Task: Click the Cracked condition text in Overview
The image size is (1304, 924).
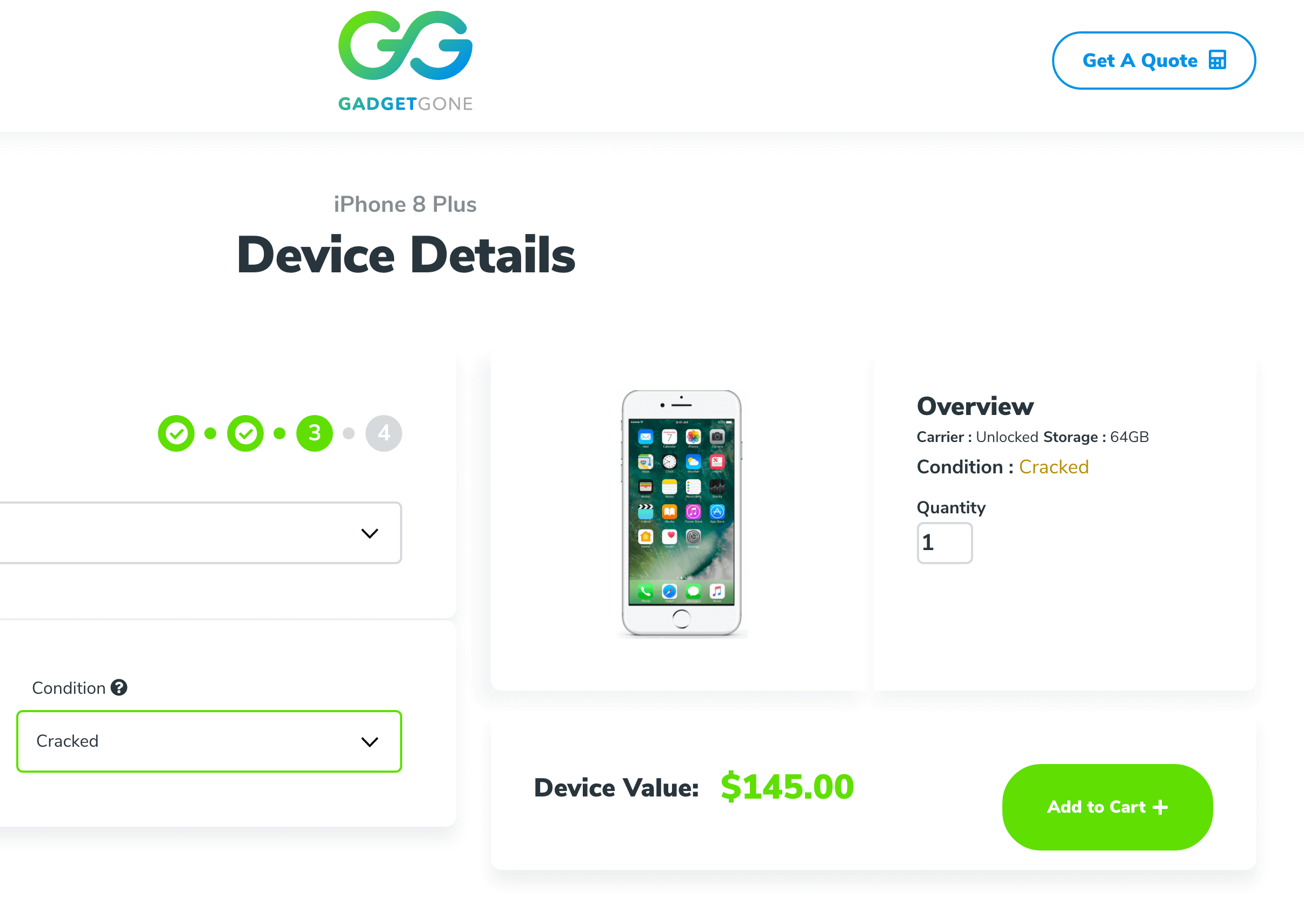Action: click(1053, 466)
